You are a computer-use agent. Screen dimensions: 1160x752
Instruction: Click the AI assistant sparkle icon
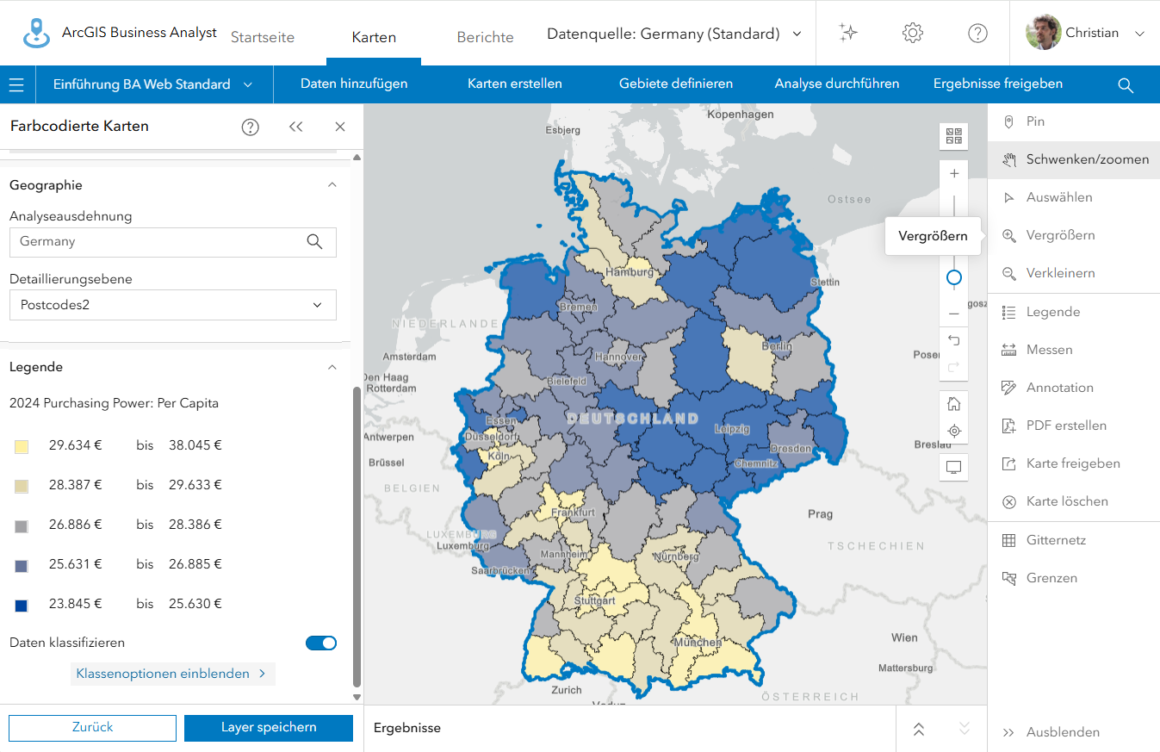pyautogui.click(x=848, y=33)
